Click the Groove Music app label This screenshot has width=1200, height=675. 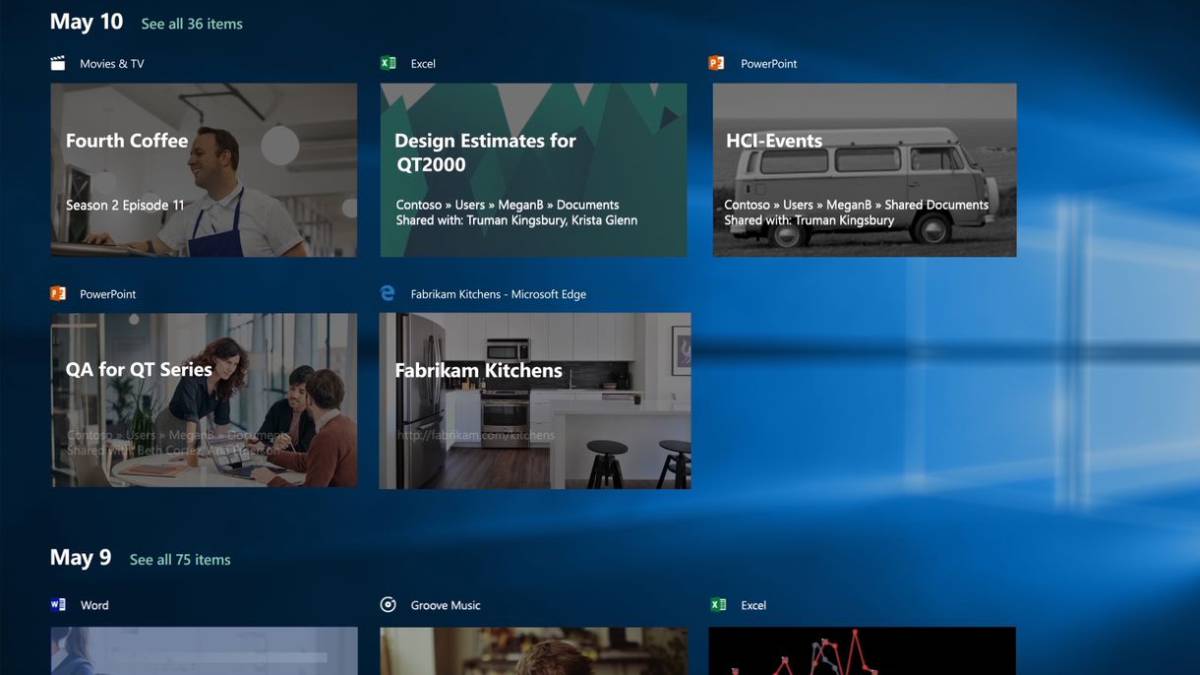coord(445,605)
